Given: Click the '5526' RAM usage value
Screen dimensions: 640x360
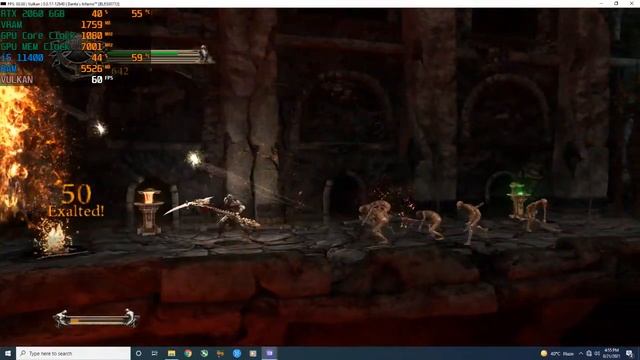Looking at the screenshot, I should coord(91,69).
